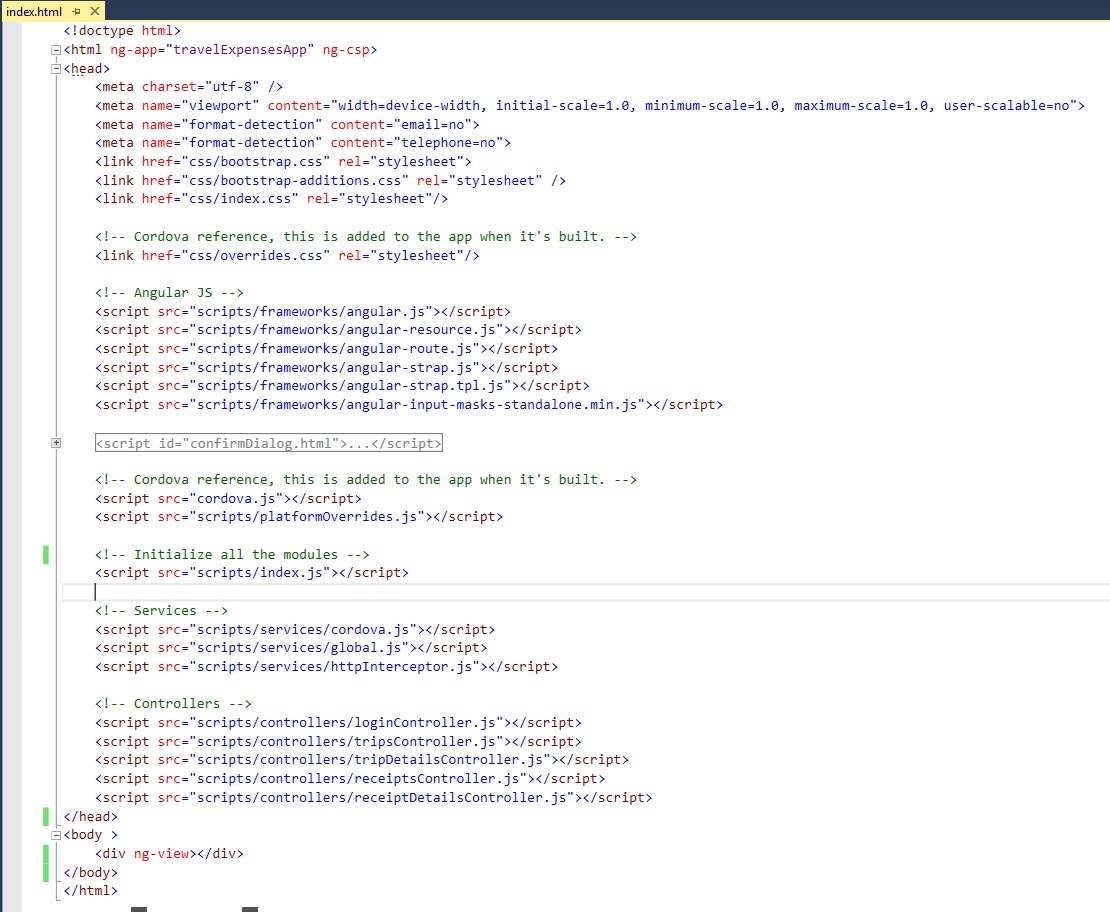The width and height of the screenshot is (1110, 912).
Task: Click the loginController.js script source
Action: (x=346, y=723)
